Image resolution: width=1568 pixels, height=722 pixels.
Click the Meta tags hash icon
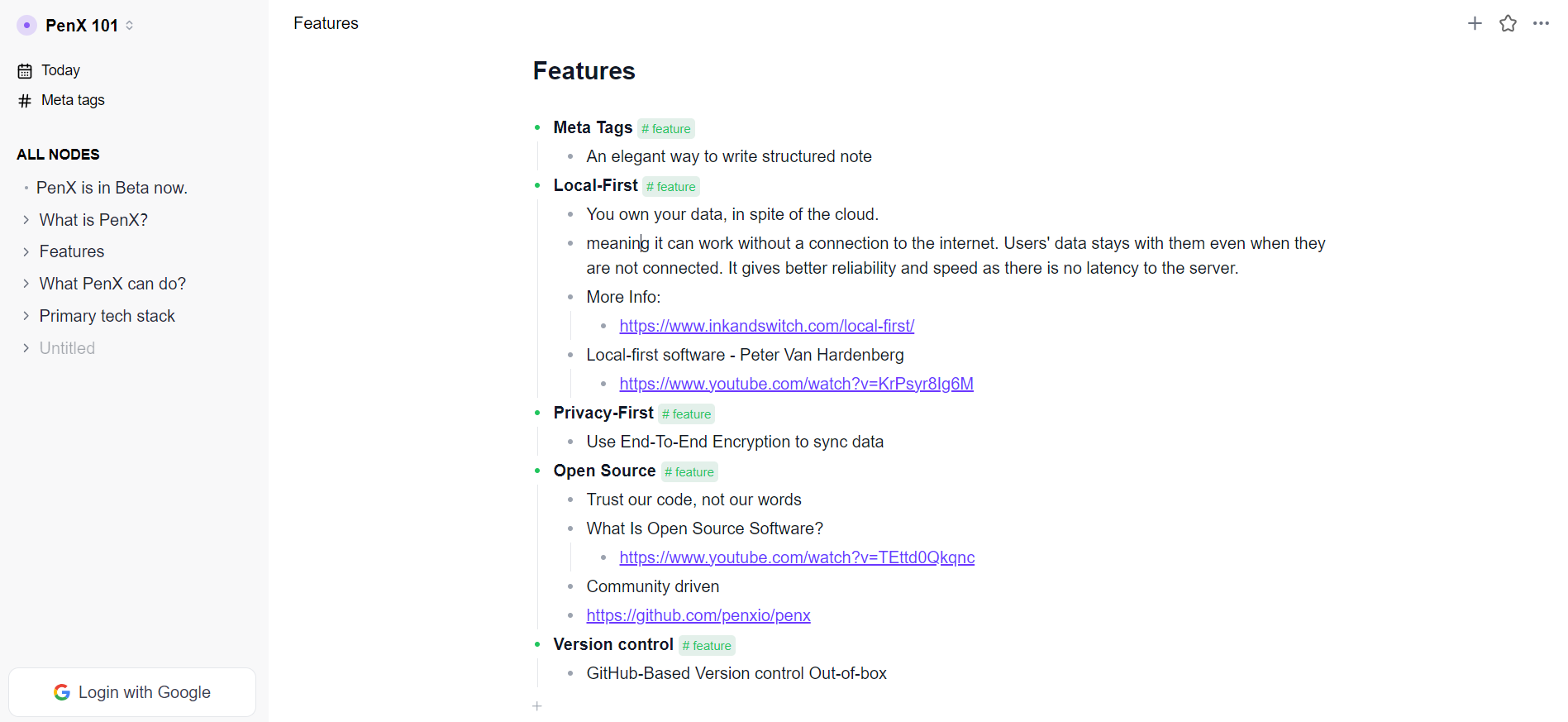coord(25,101)
